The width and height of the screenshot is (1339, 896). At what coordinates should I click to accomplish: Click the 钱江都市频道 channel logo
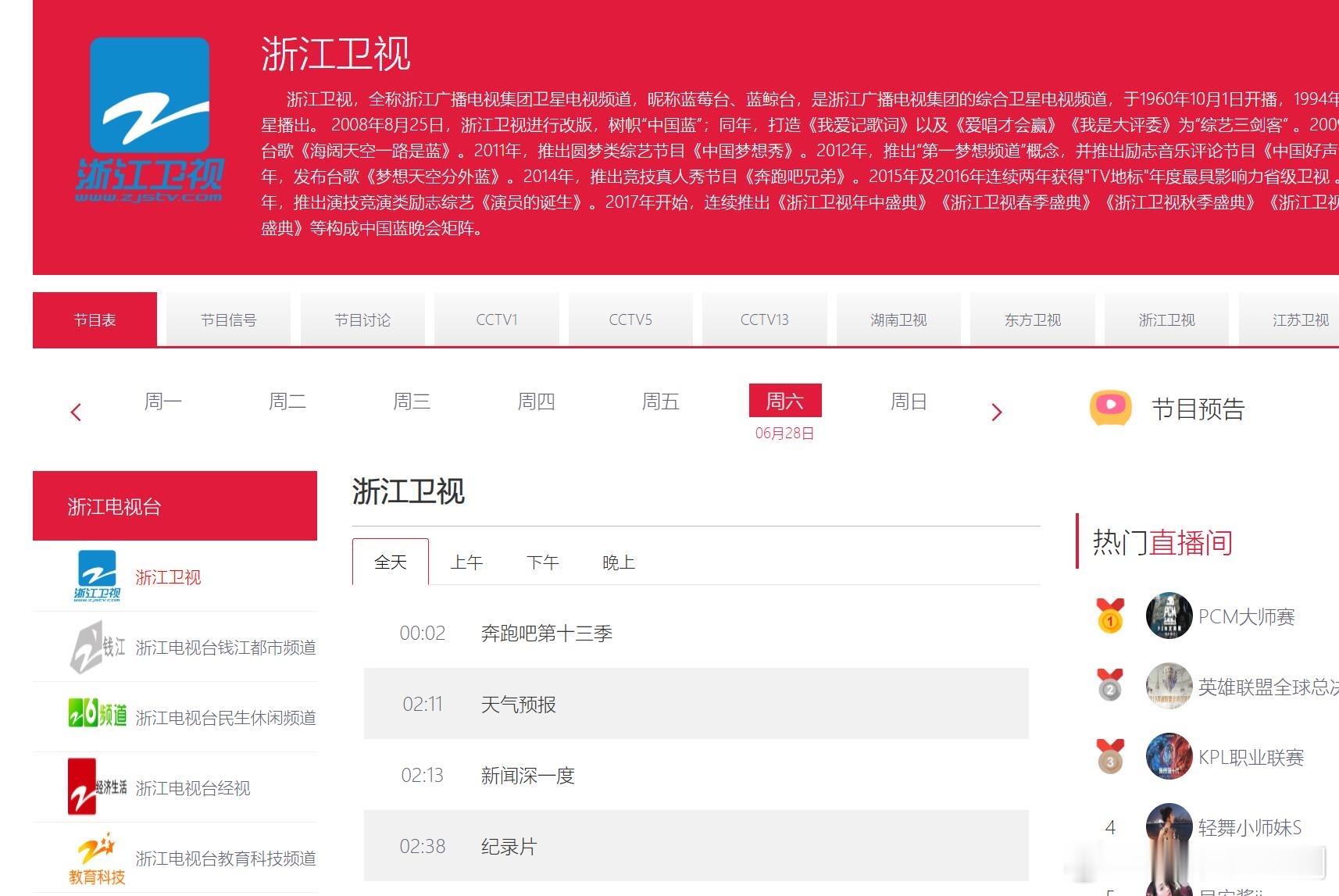pos(97,647)
